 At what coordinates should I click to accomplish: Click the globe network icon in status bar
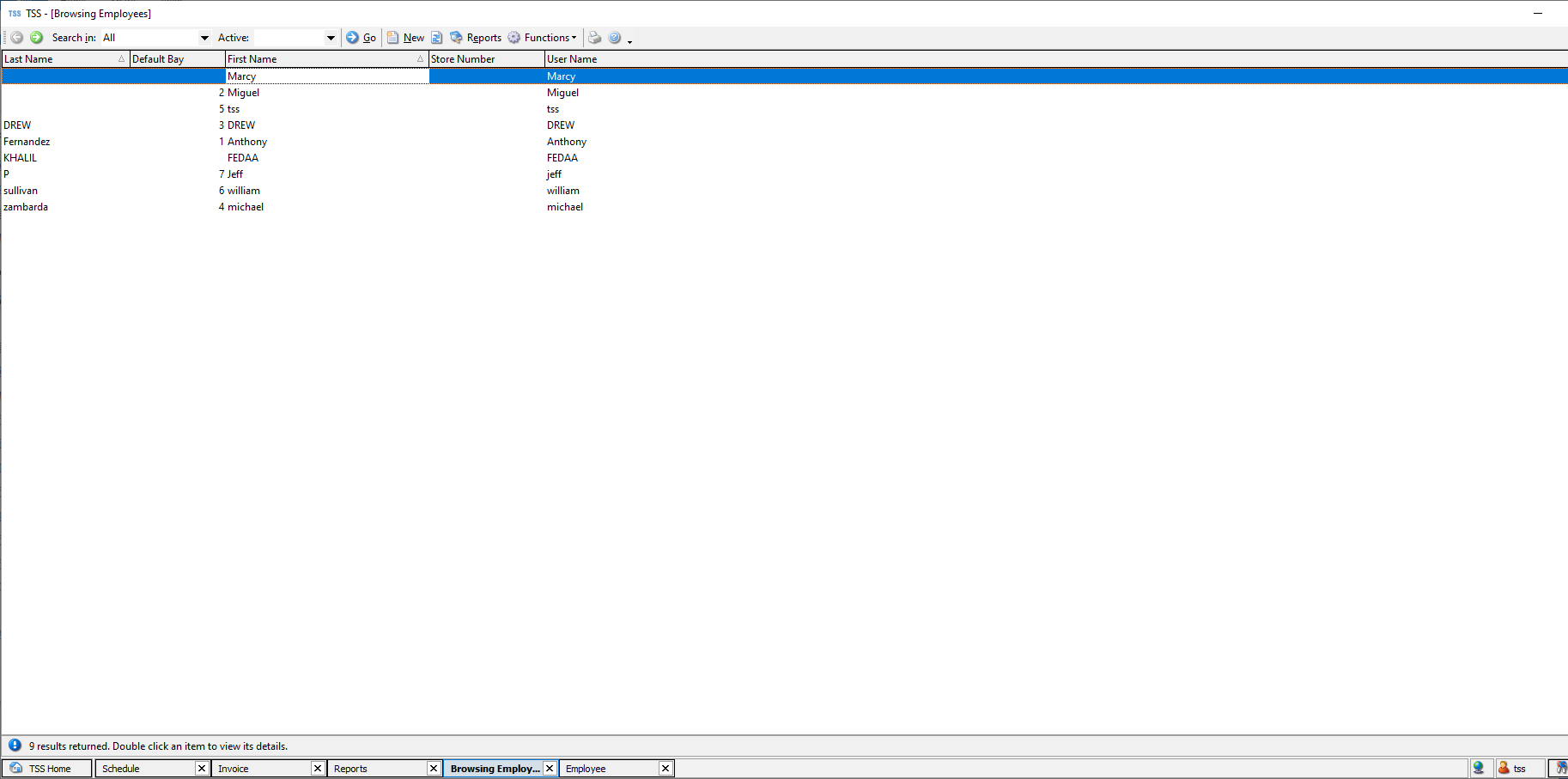coord(1479,768)
